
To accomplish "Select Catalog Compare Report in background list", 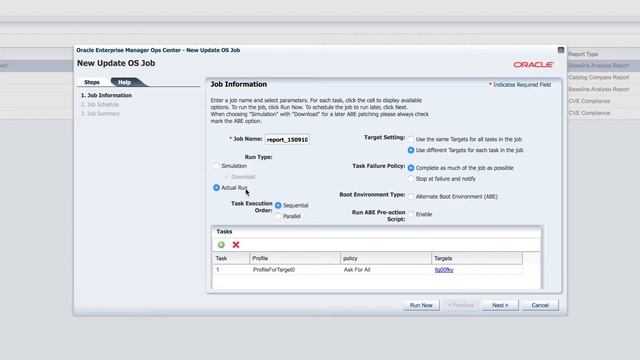I will click(x=599, y=77).
